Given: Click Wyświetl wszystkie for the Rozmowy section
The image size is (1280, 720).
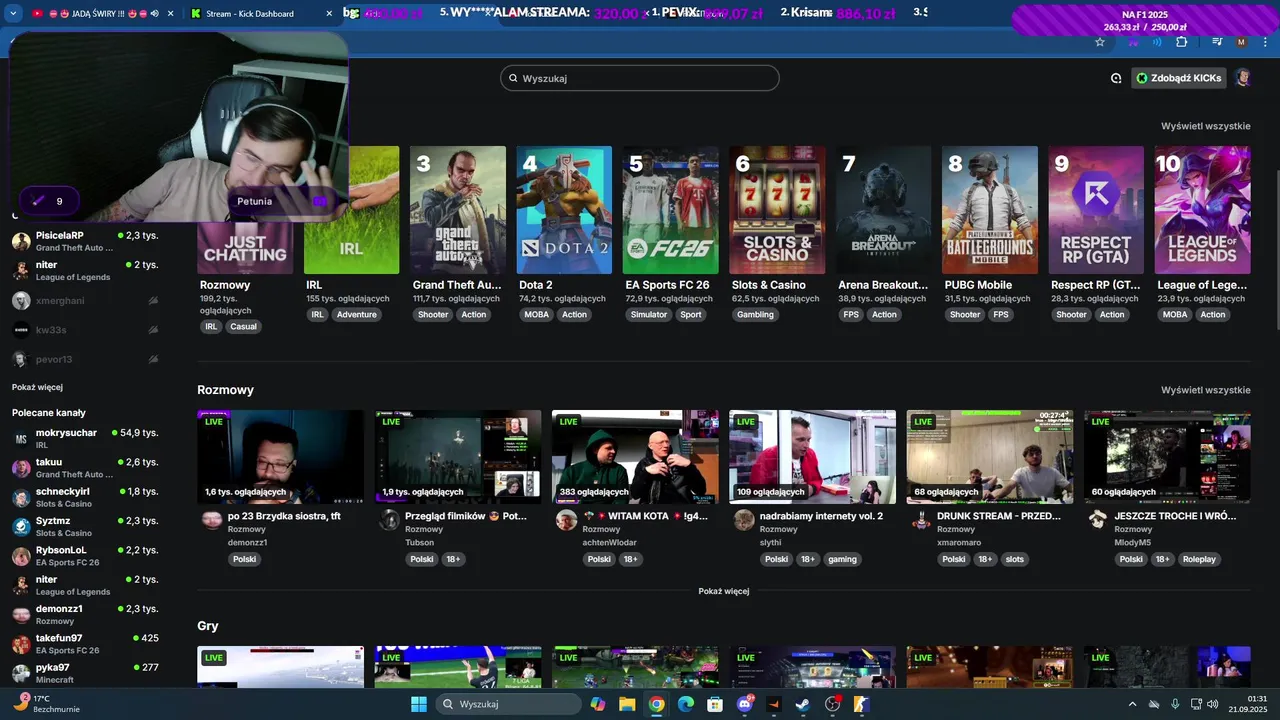Looking at the screenshot, I should [1206, 390].
